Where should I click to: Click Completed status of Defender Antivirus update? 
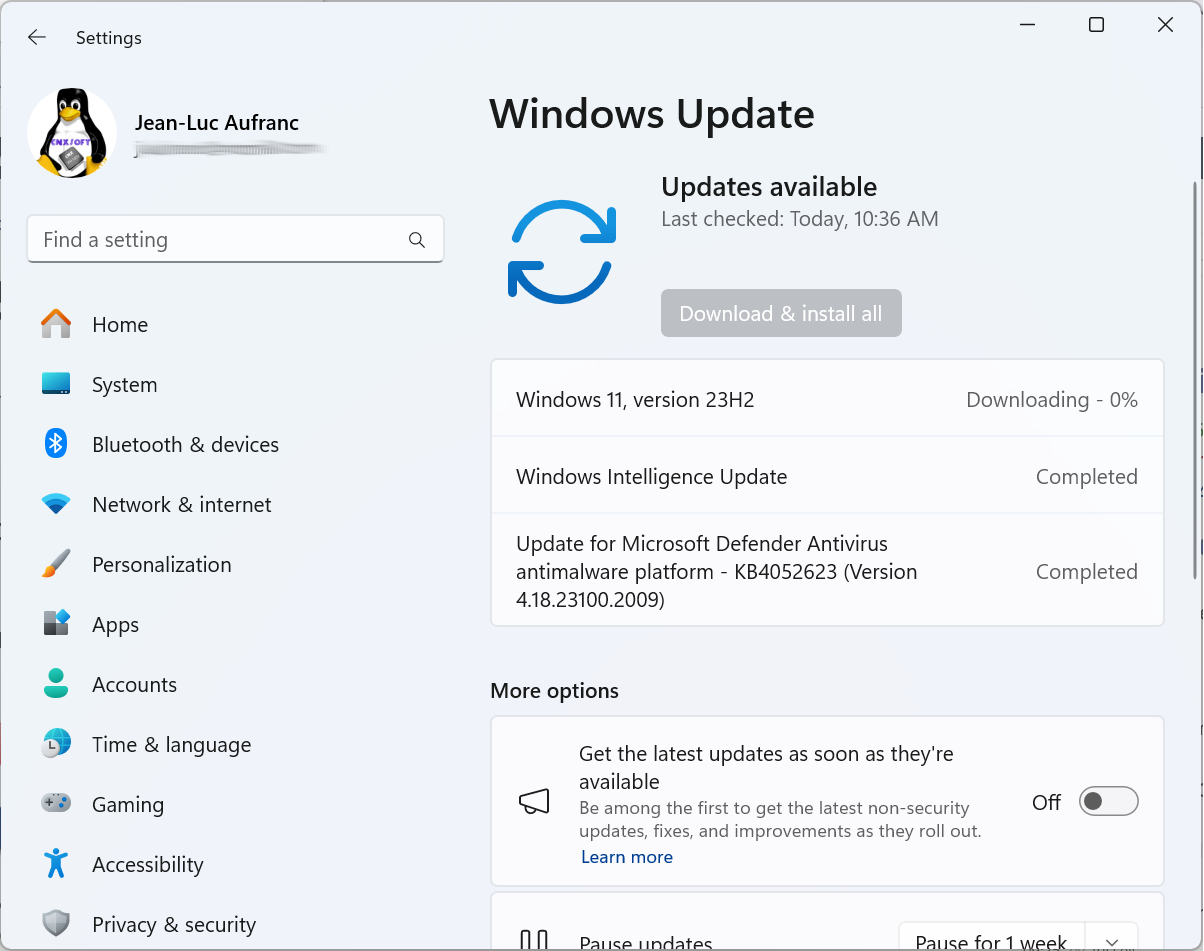click(1087, 572)
